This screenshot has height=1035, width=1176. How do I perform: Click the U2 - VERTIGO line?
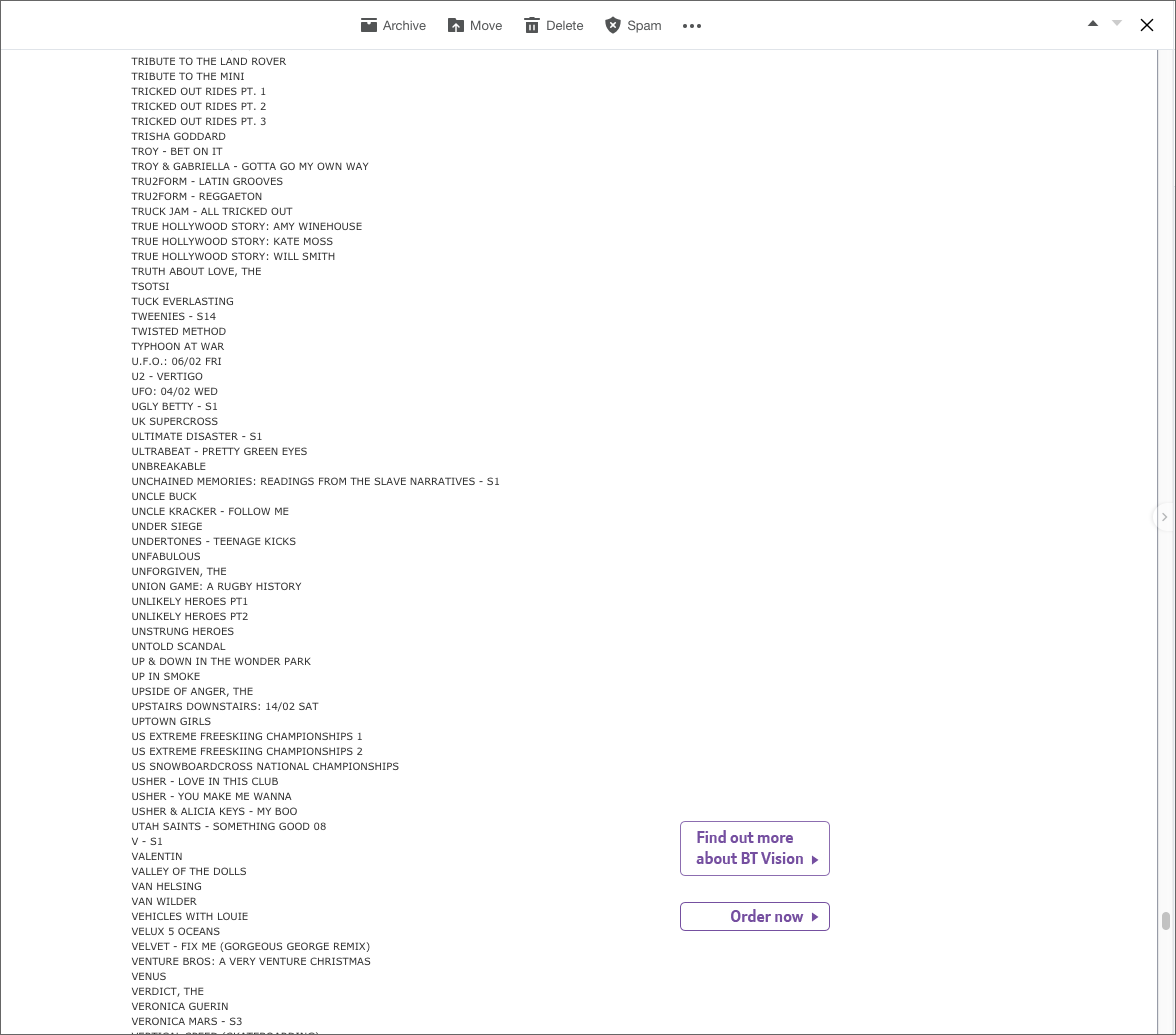(167, 376)
